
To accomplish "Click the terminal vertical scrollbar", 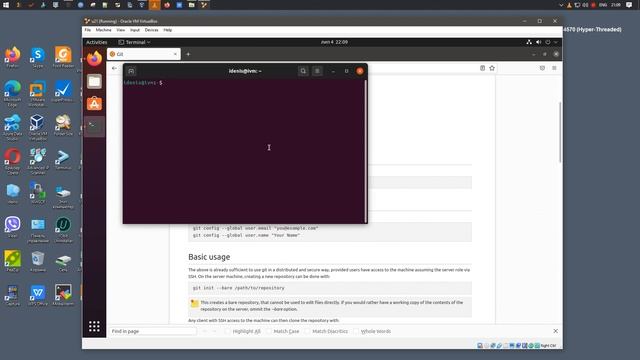I will coord(365,151).
